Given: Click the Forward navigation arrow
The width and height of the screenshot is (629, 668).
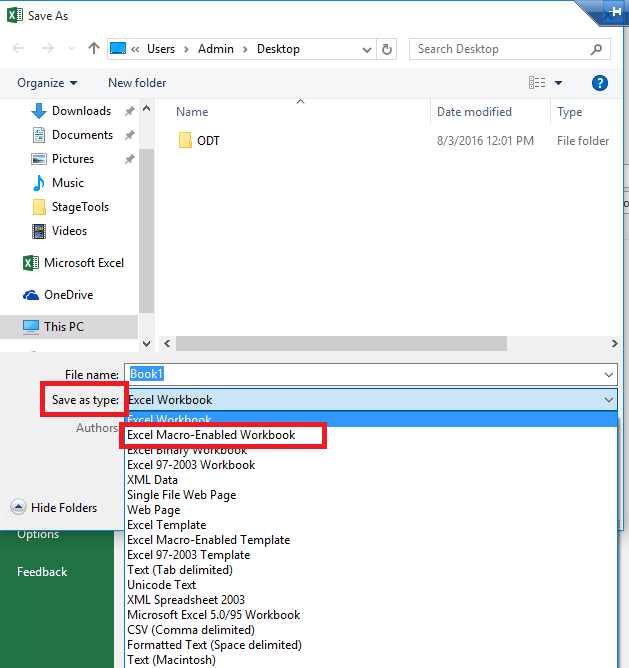Looking at the screenshot, I should [x=47, y=48].
